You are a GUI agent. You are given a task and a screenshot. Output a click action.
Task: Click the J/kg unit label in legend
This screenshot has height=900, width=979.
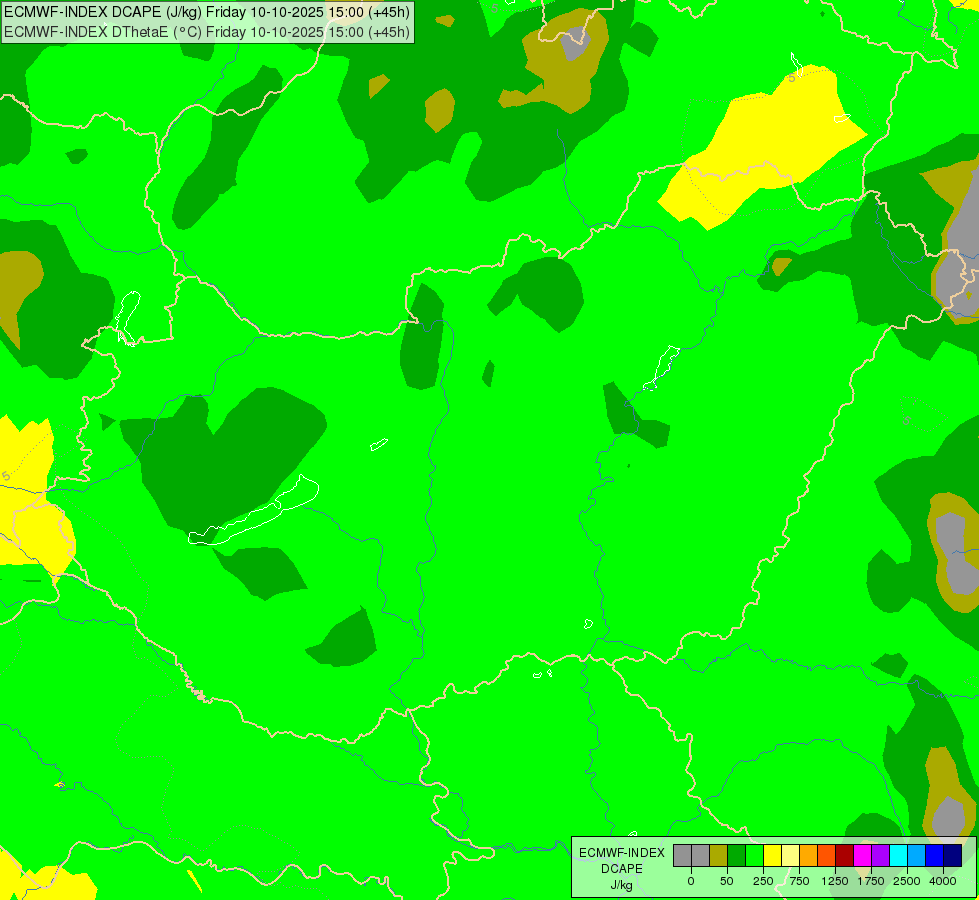pyautogui.click(x=622, y=885)
